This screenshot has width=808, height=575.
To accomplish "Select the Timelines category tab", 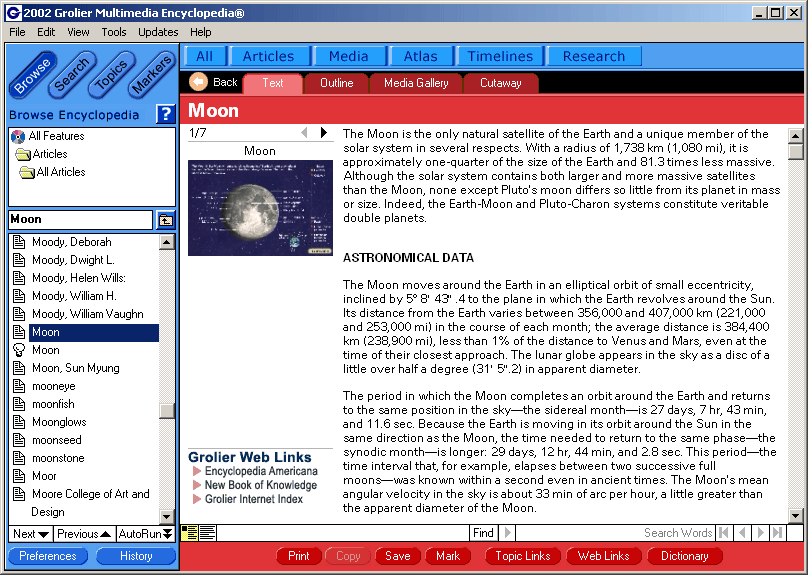I will (x=500, y=56).
